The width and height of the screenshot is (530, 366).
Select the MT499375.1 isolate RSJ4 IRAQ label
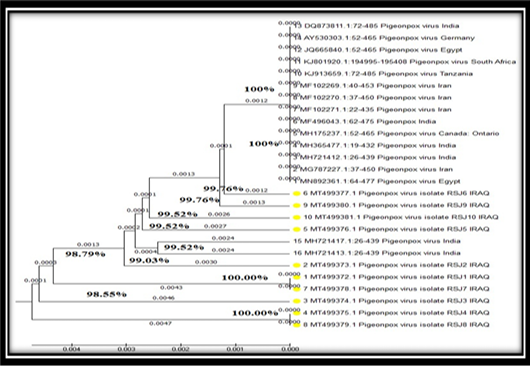396,313
